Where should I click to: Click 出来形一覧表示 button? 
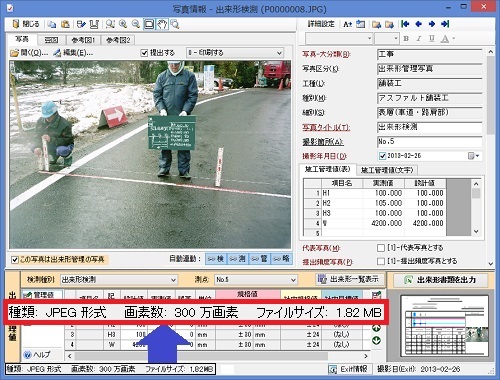[x=349, y=279]
